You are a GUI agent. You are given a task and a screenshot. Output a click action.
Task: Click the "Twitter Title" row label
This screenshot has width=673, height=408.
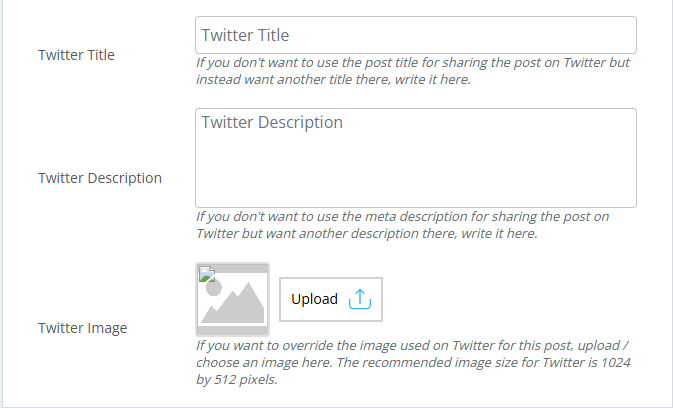pyautogui.click(x=76, y=55)
